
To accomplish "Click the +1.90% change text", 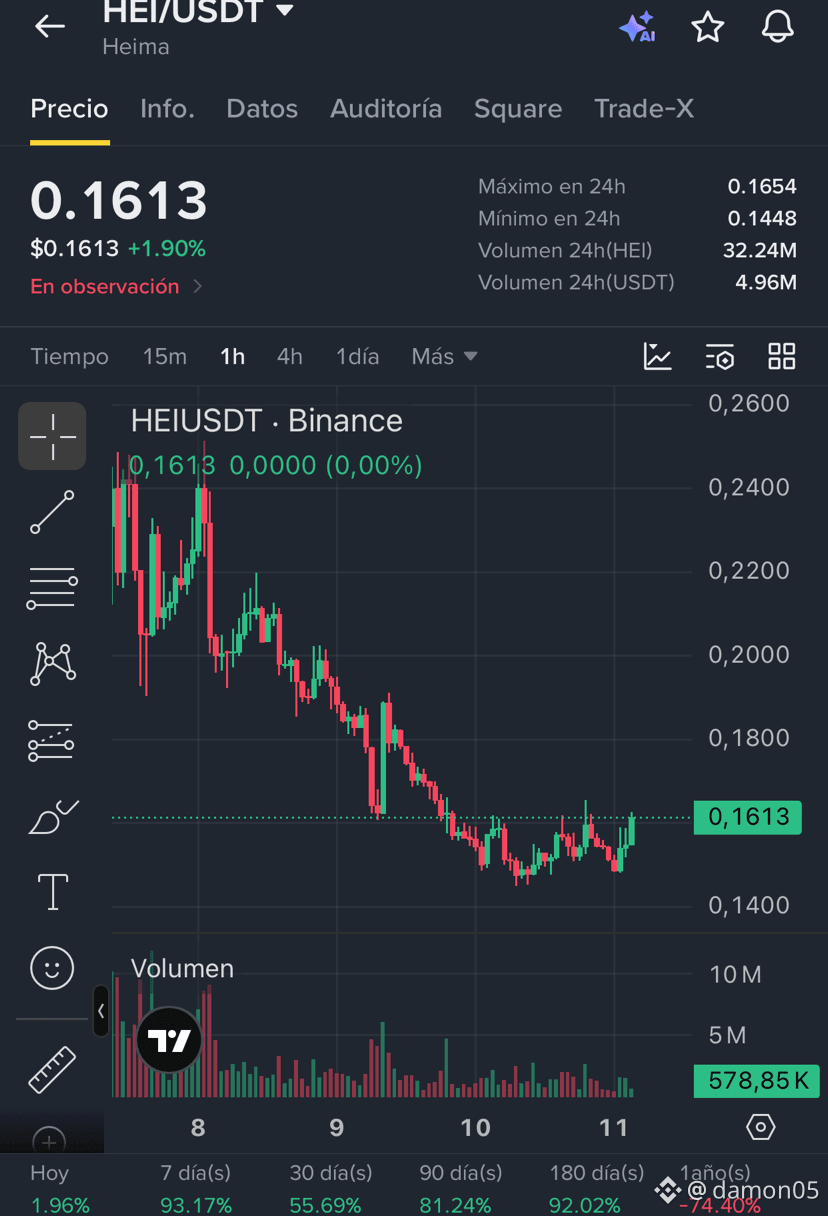I will pos(166,248).
